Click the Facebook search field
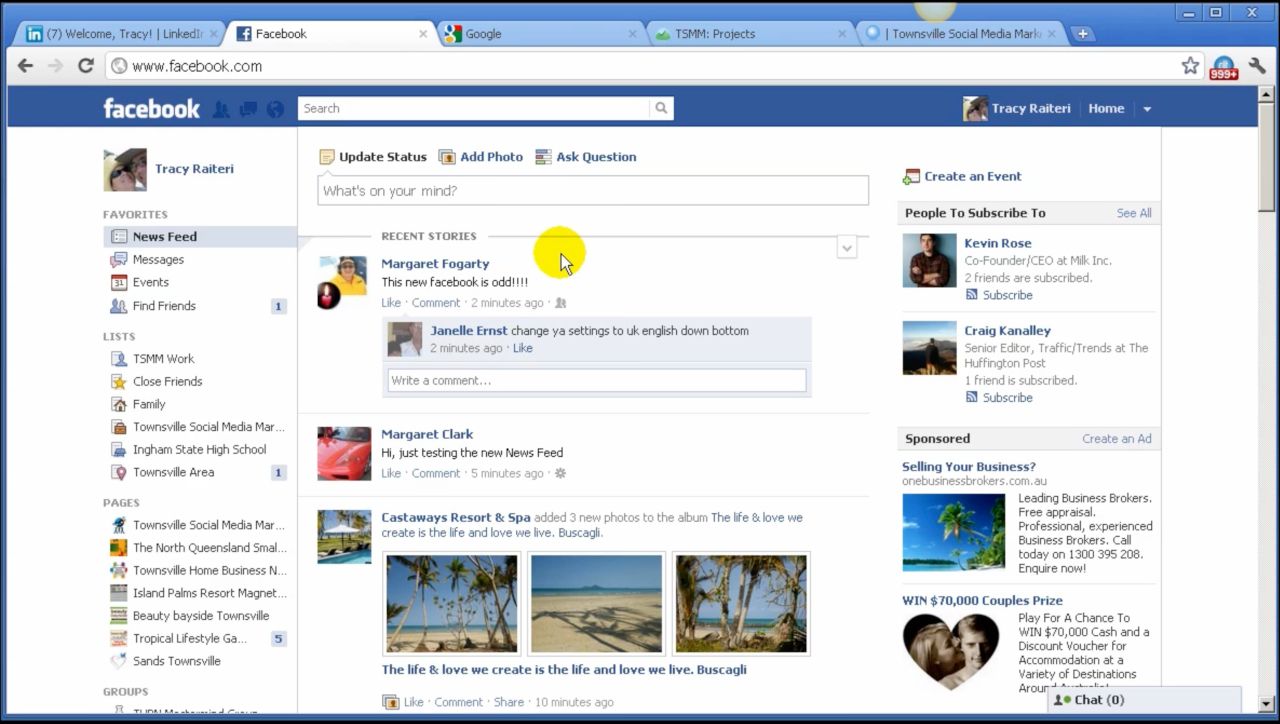1280x724 pixels. [474, 108]
